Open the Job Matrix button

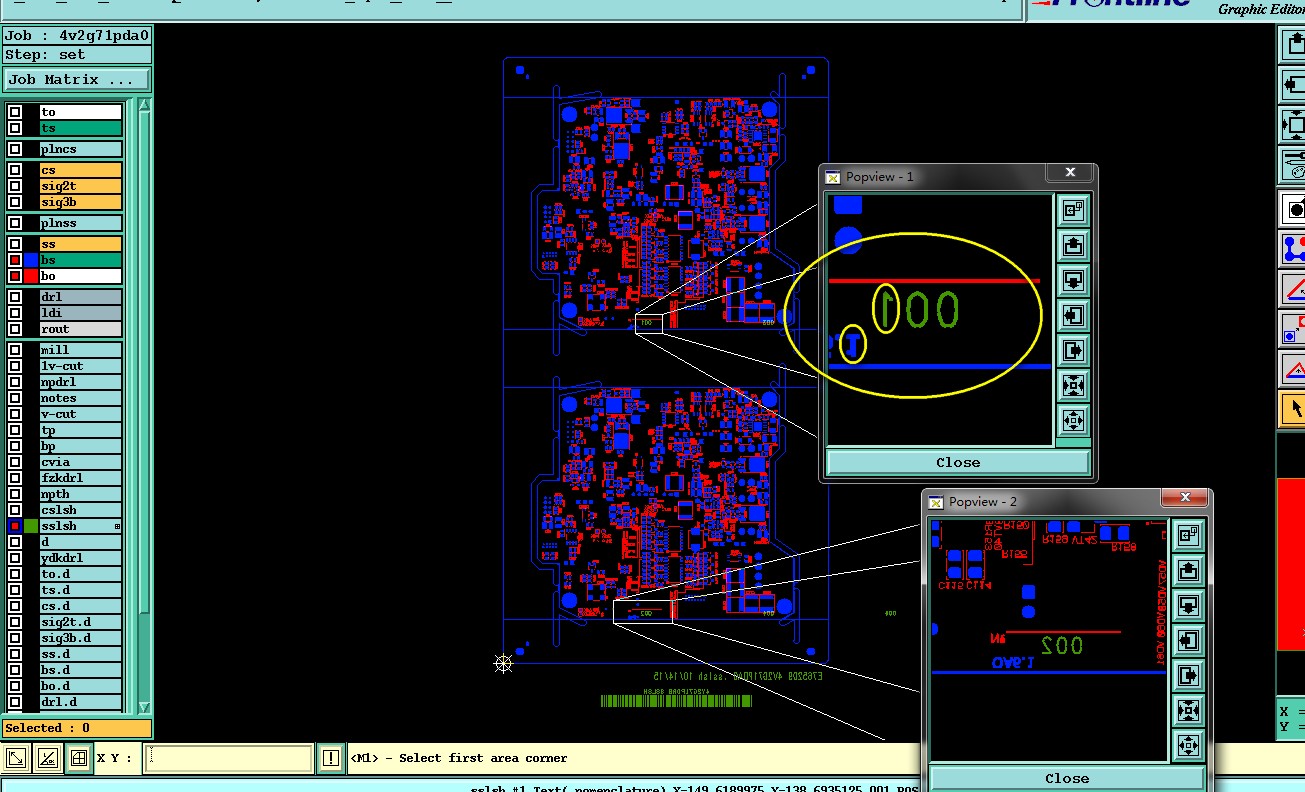tap(77, 80)
